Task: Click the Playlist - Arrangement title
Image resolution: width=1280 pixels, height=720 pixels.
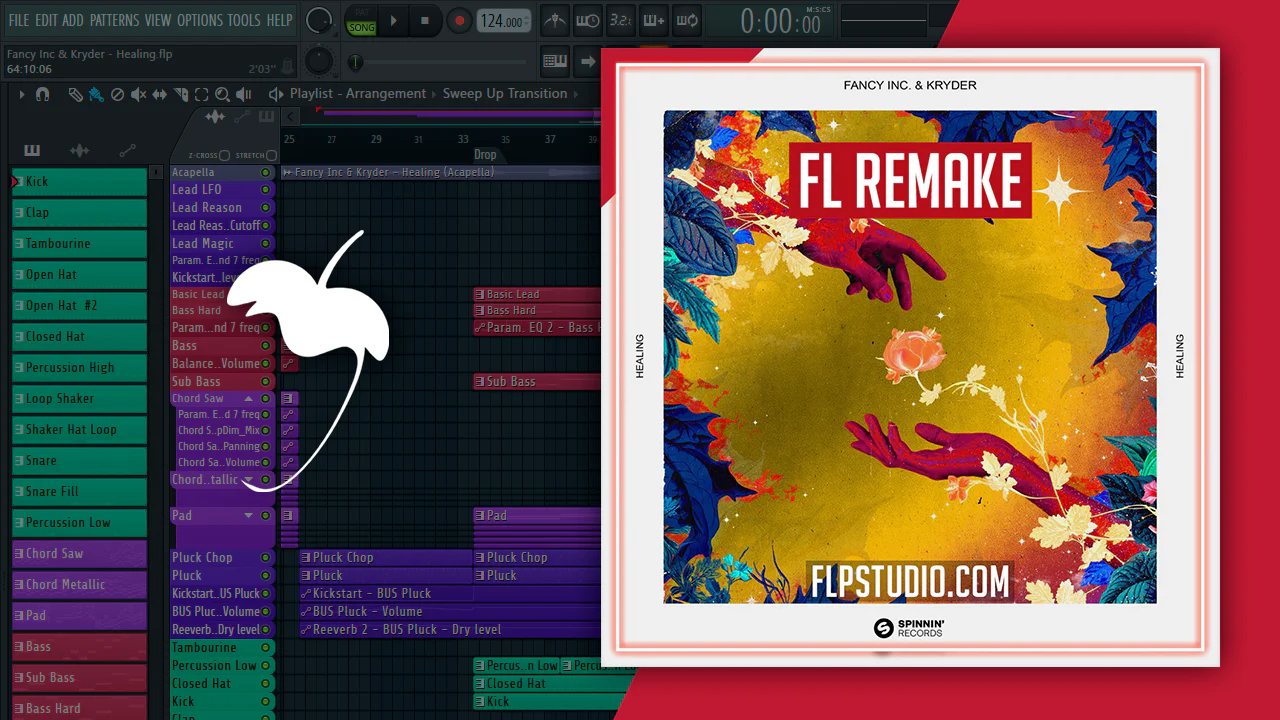Action: [358, 94]
